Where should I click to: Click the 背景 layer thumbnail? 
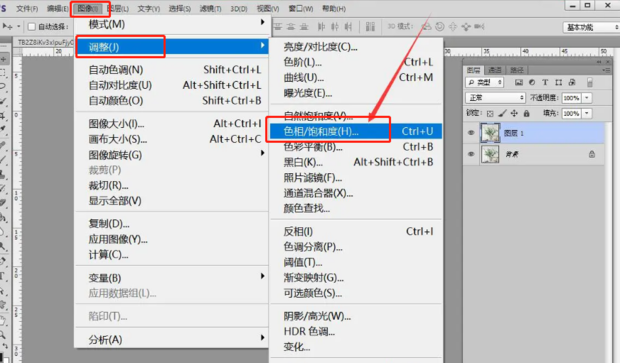[490, 154]
